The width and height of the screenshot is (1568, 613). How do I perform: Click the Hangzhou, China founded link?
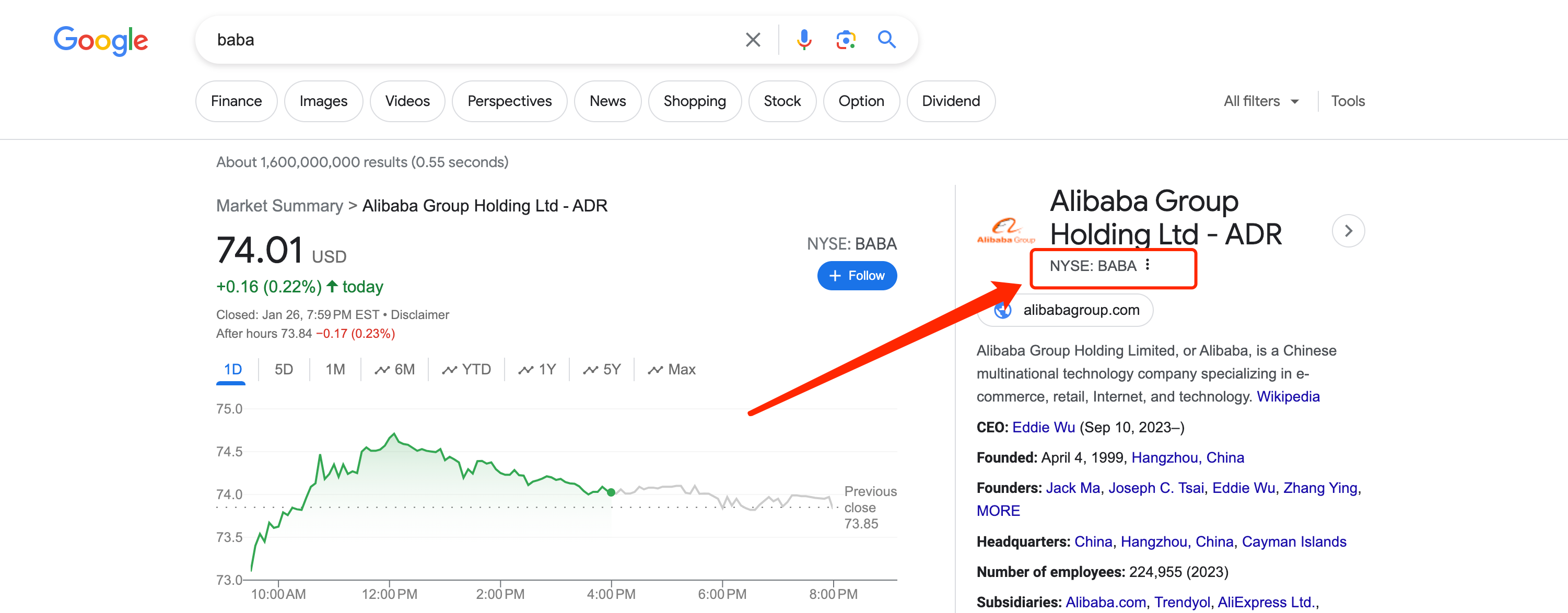[x=1188, y=458]
